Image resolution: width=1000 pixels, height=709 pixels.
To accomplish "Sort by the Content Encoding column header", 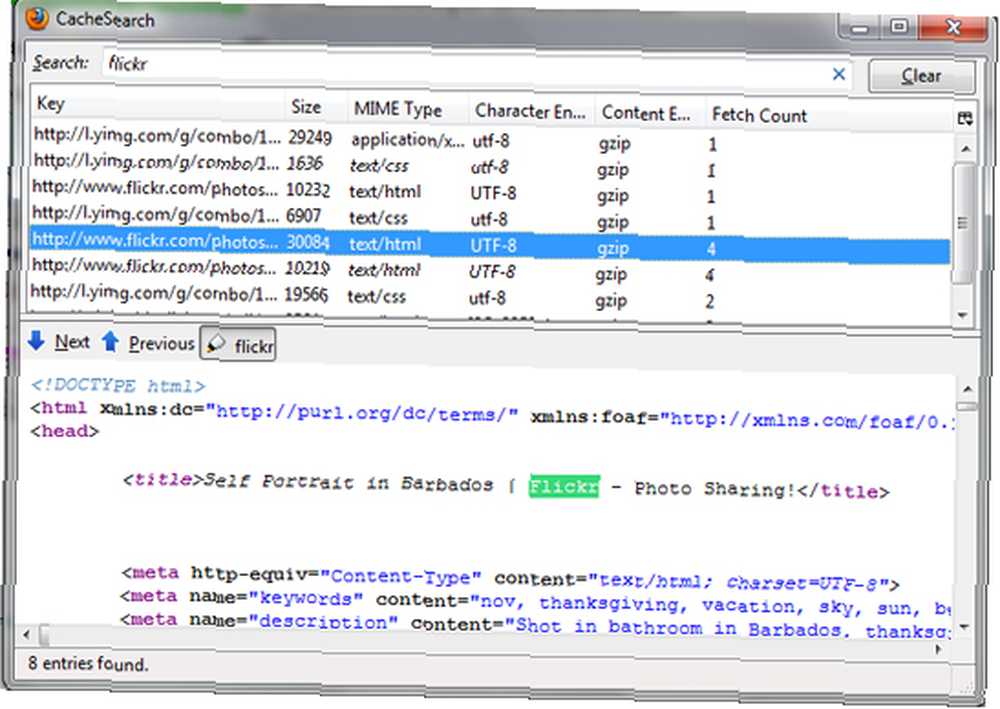I will point(649,113).
